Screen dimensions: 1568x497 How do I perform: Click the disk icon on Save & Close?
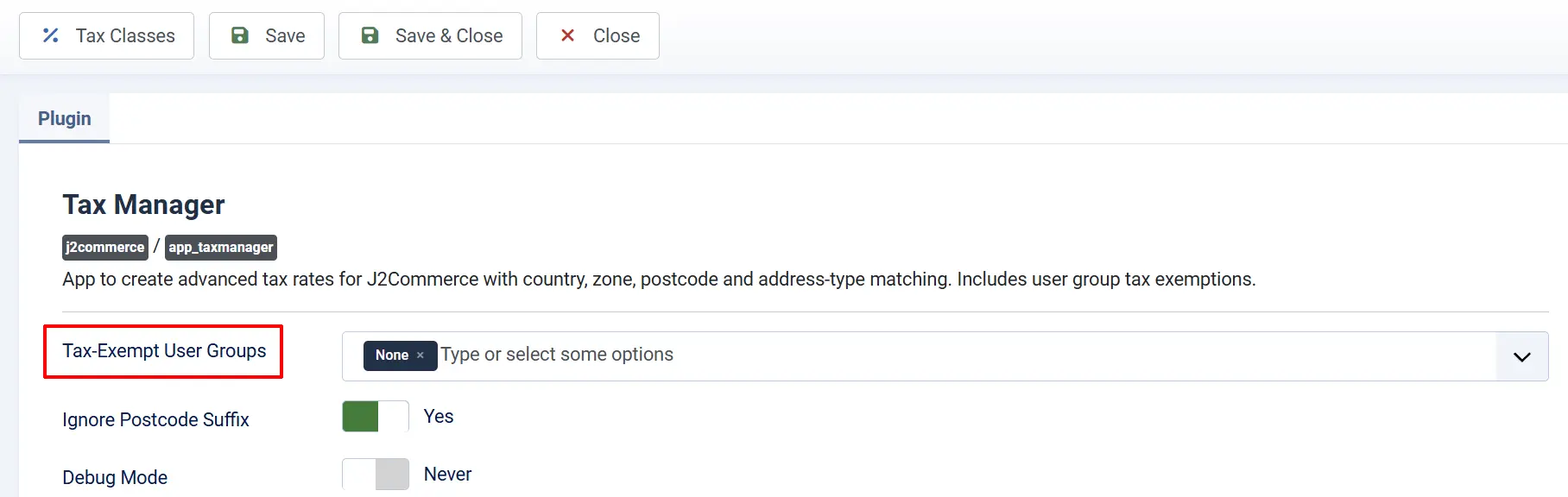[370, 35]
